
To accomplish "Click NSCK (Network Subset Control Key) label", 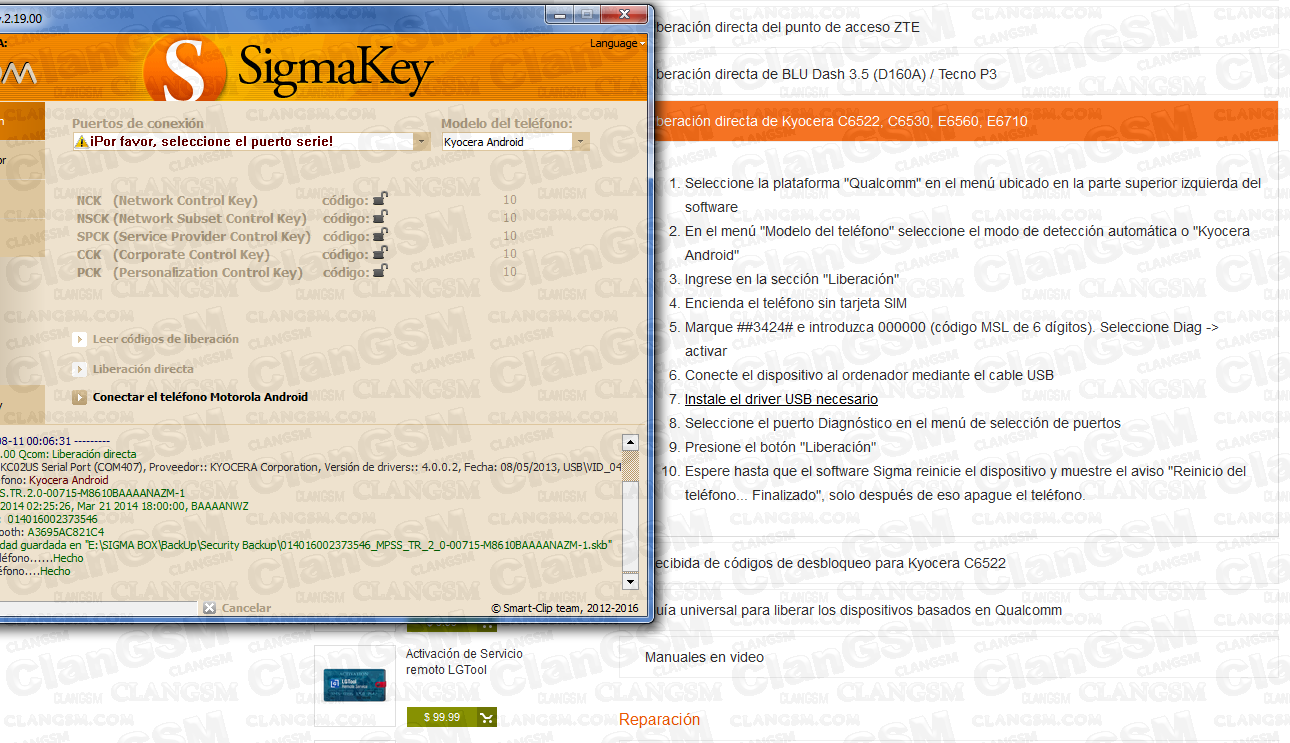I will (x=192, y=218).
